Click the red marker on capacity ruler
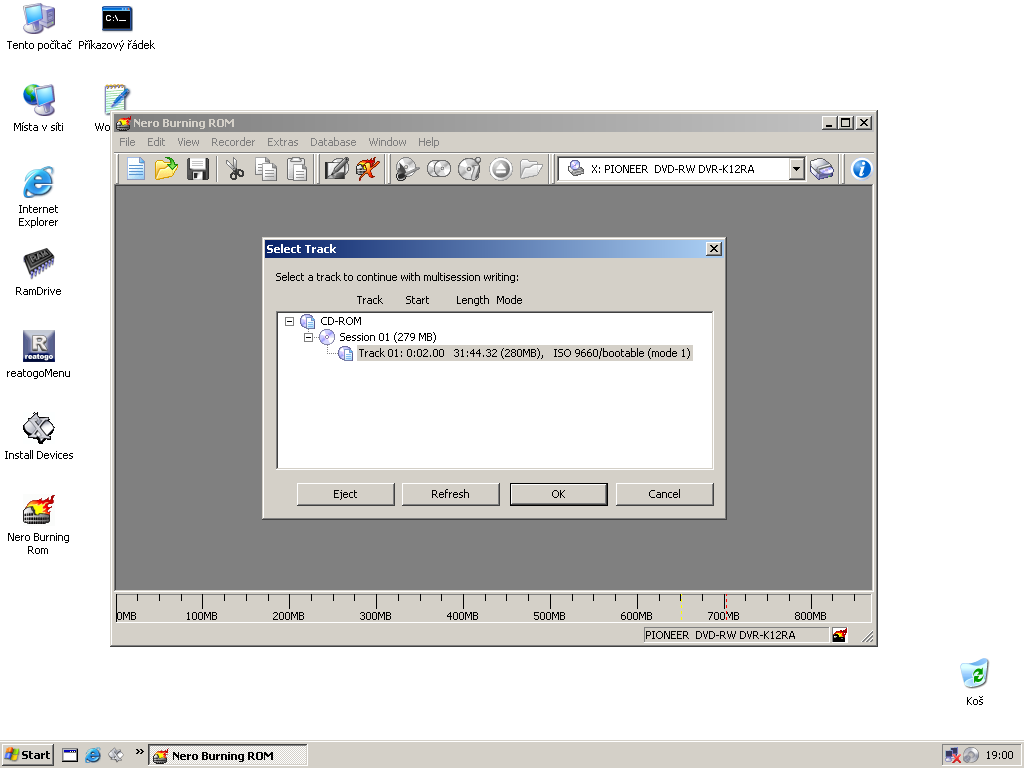Screen dimensions: 1024x768 tap(725, 607)
